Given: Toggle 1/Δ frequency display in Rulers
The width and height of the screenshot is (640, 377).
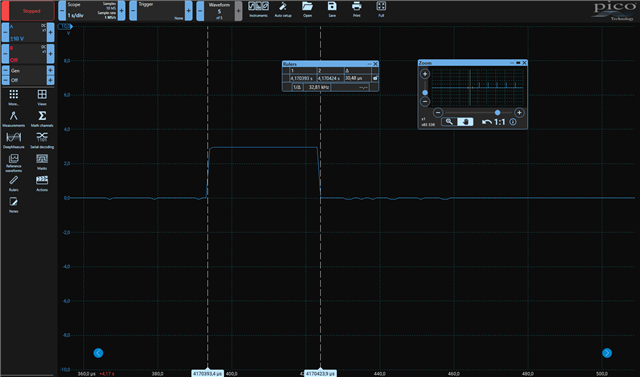Looking at the screenshot, I should tap(297, 87).
